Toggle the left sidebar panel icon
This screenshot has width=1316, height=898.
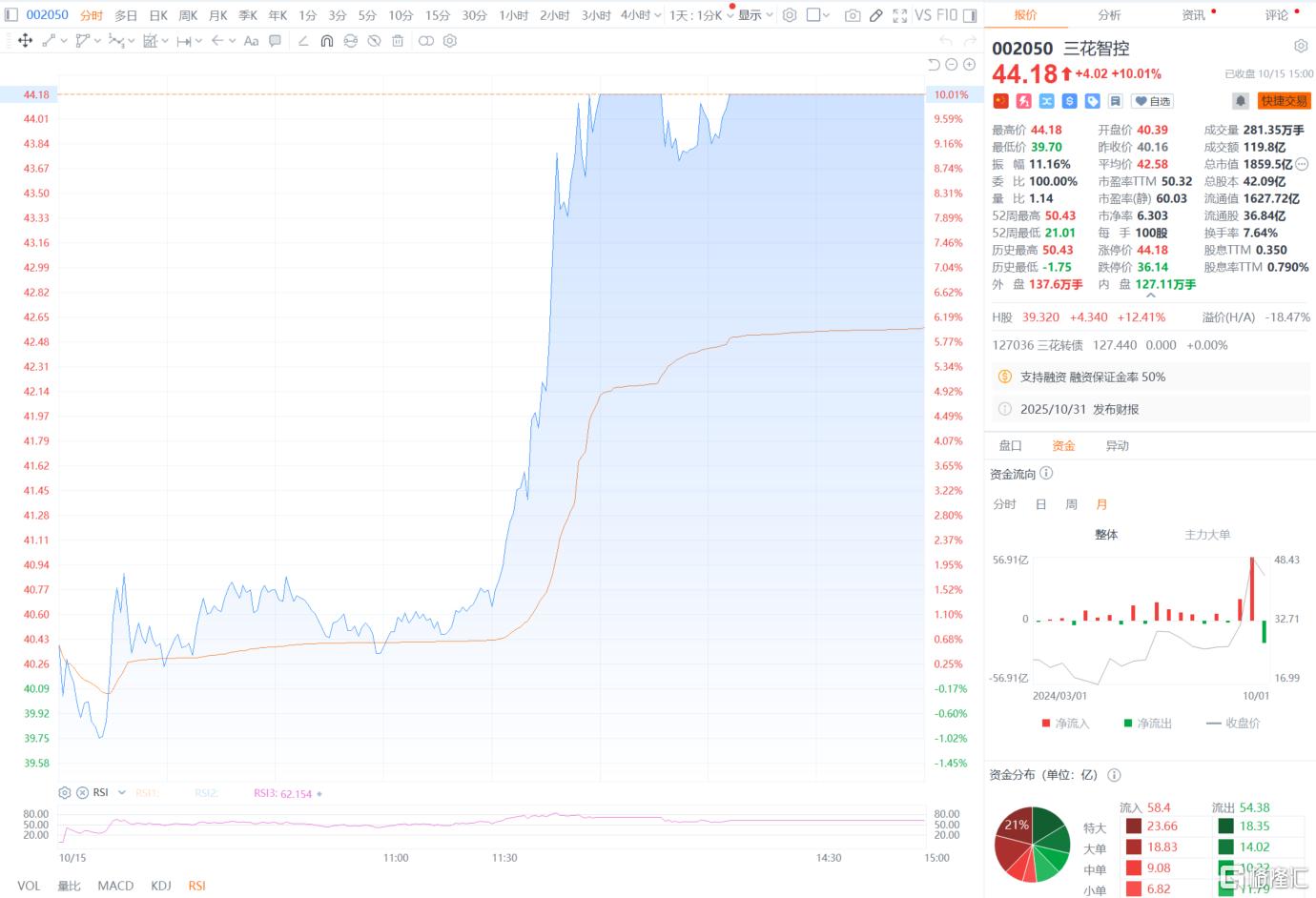click(x=11, y=15)
